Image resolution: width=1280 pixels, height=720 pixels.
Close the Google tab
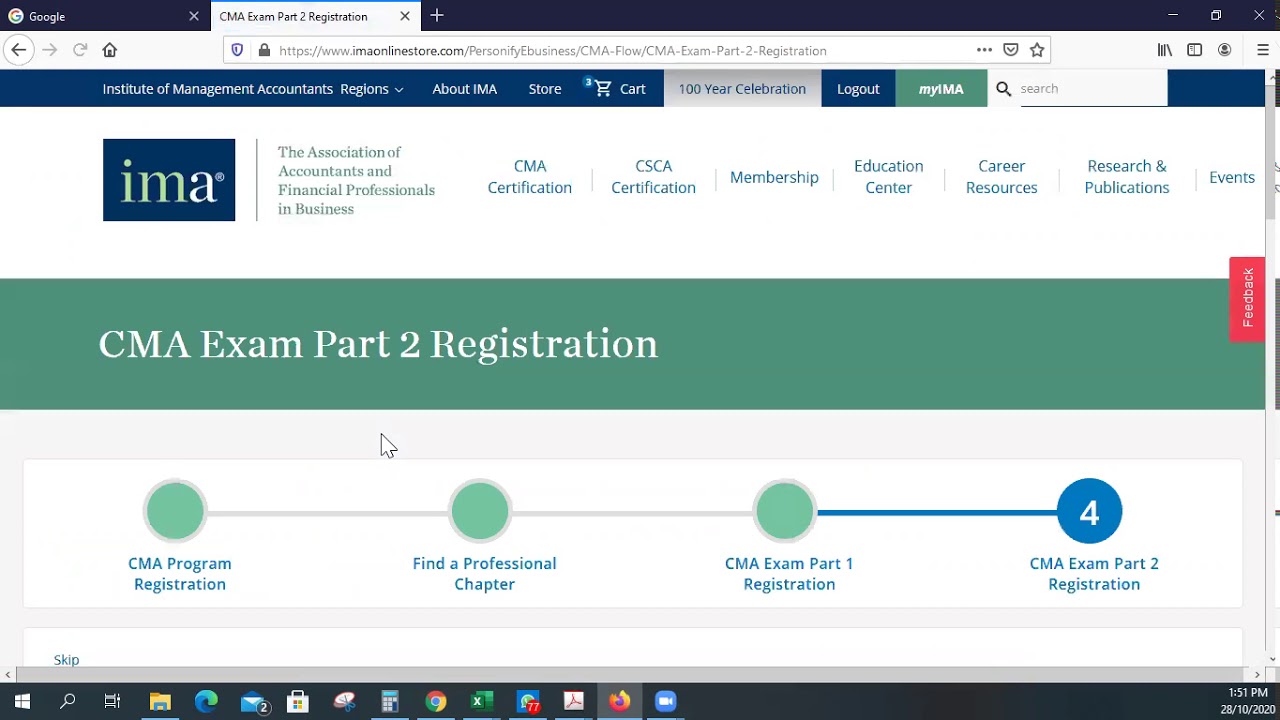click(x=194, y=16)
